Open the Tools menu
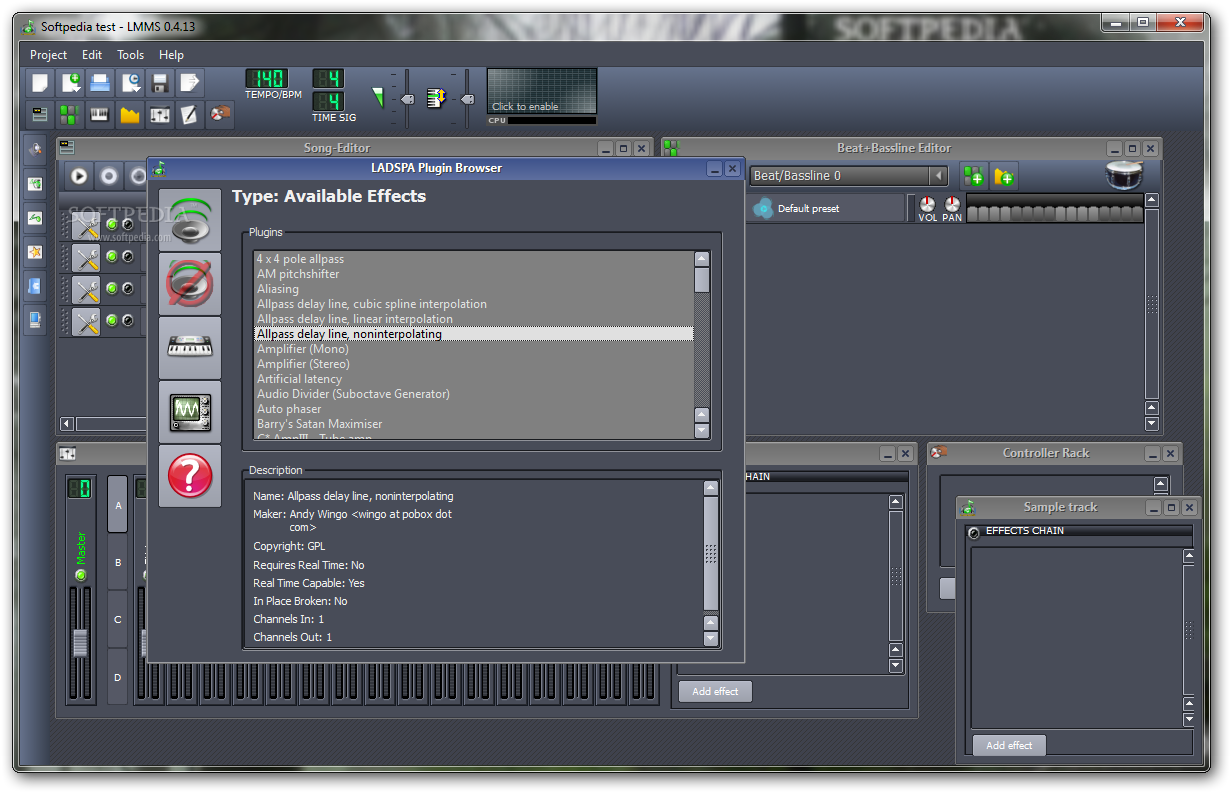Viewport: 1231px width, 793px height. [x=130, y=55]
